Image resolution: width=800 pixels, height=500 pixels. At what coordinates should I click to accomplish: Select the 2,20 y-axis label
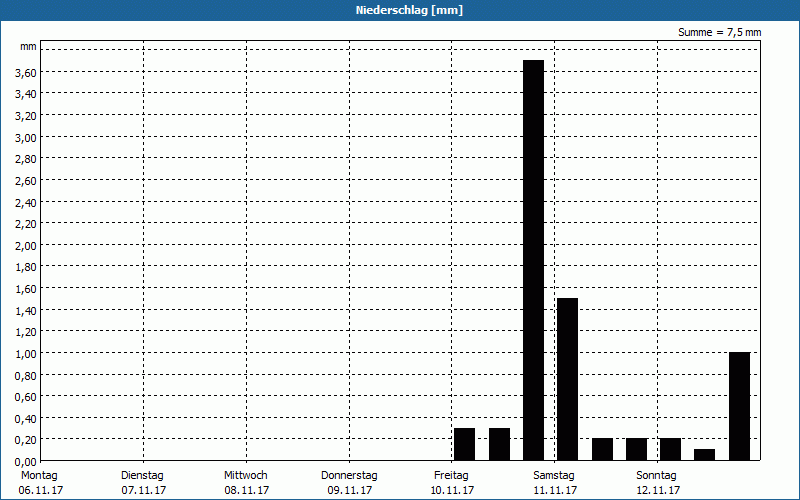[x=26, y=224]
